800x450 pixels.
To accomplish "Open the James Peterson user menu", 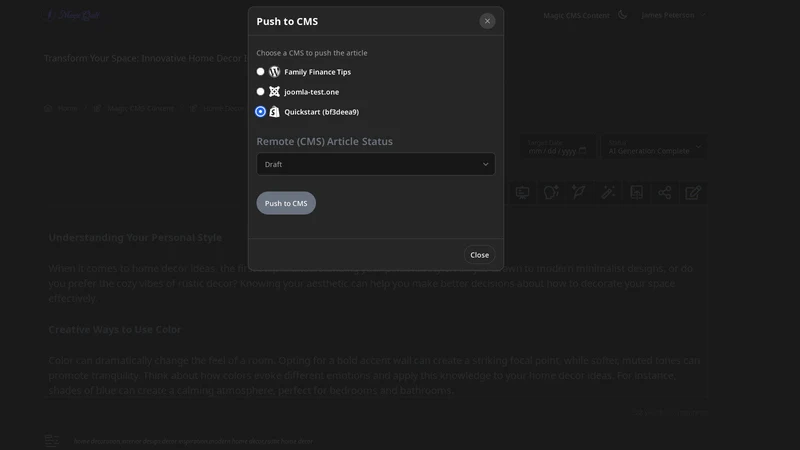I will click(672, 15).
